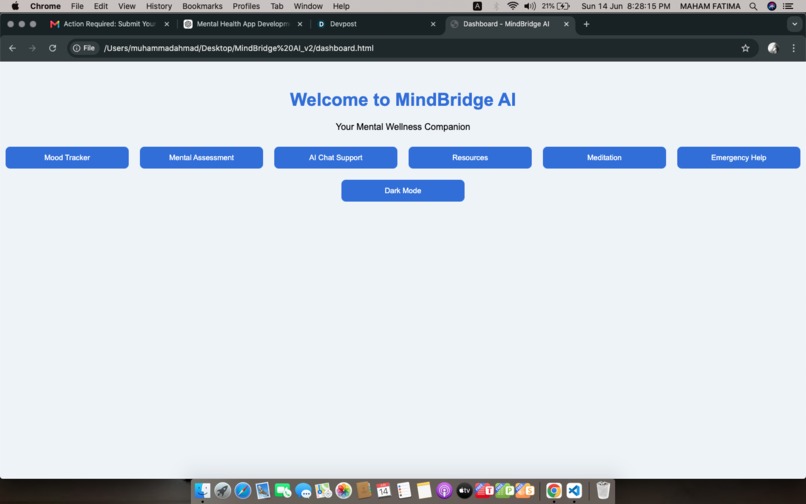Launch Safari from the Dock
This screenshot has height=504, width=806.
coord(243,490)
